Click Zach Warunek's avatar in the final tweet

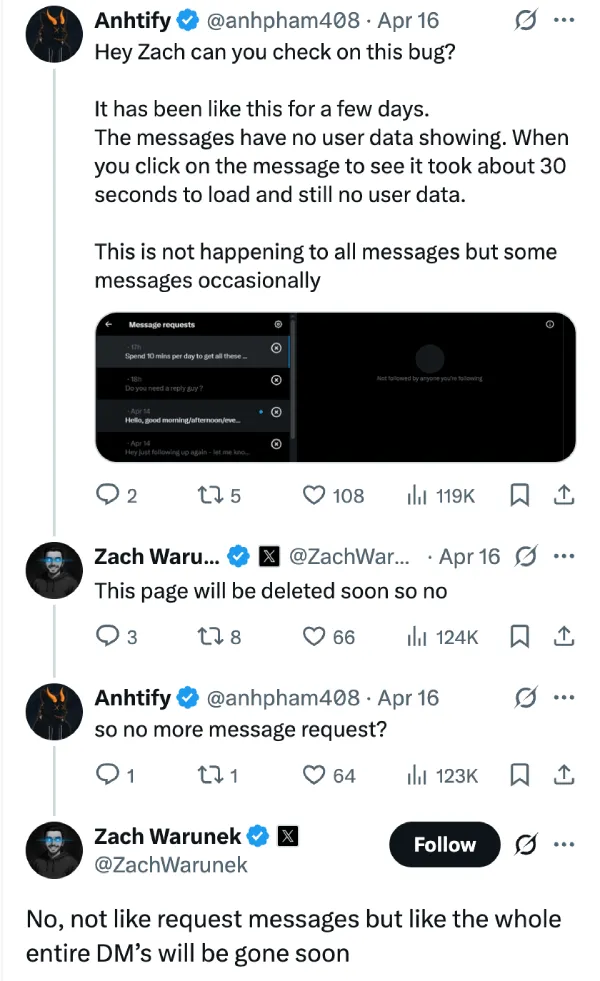[53, 850]
